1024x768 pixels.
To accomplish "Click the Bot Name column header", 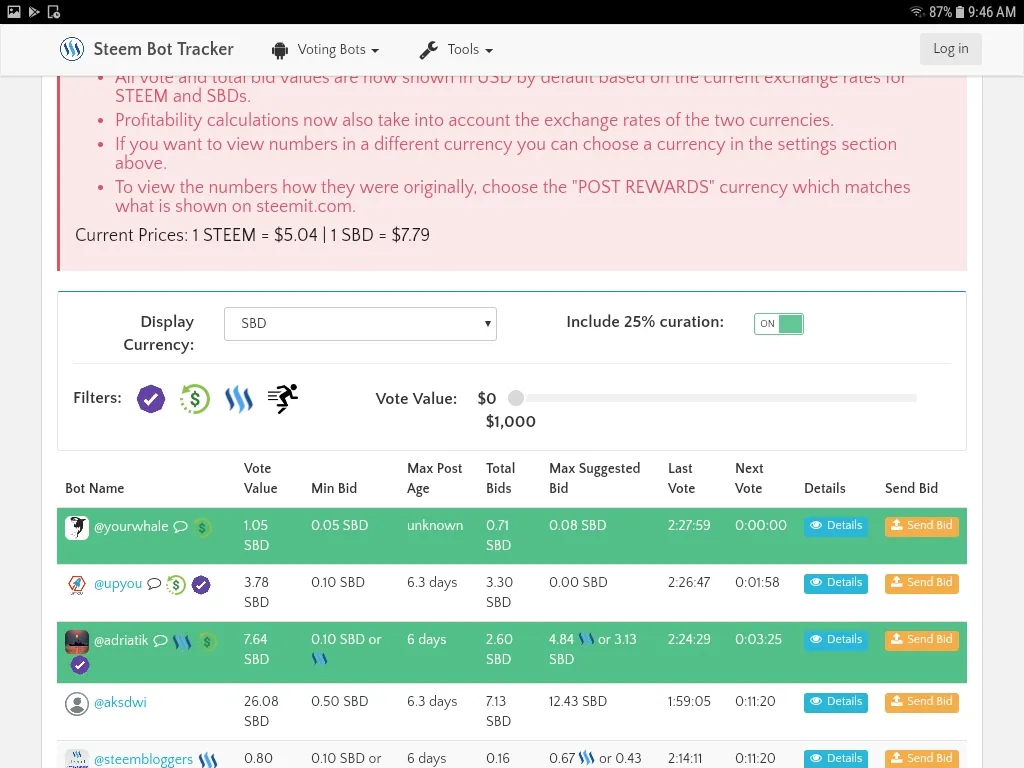I will click(95, 488).
